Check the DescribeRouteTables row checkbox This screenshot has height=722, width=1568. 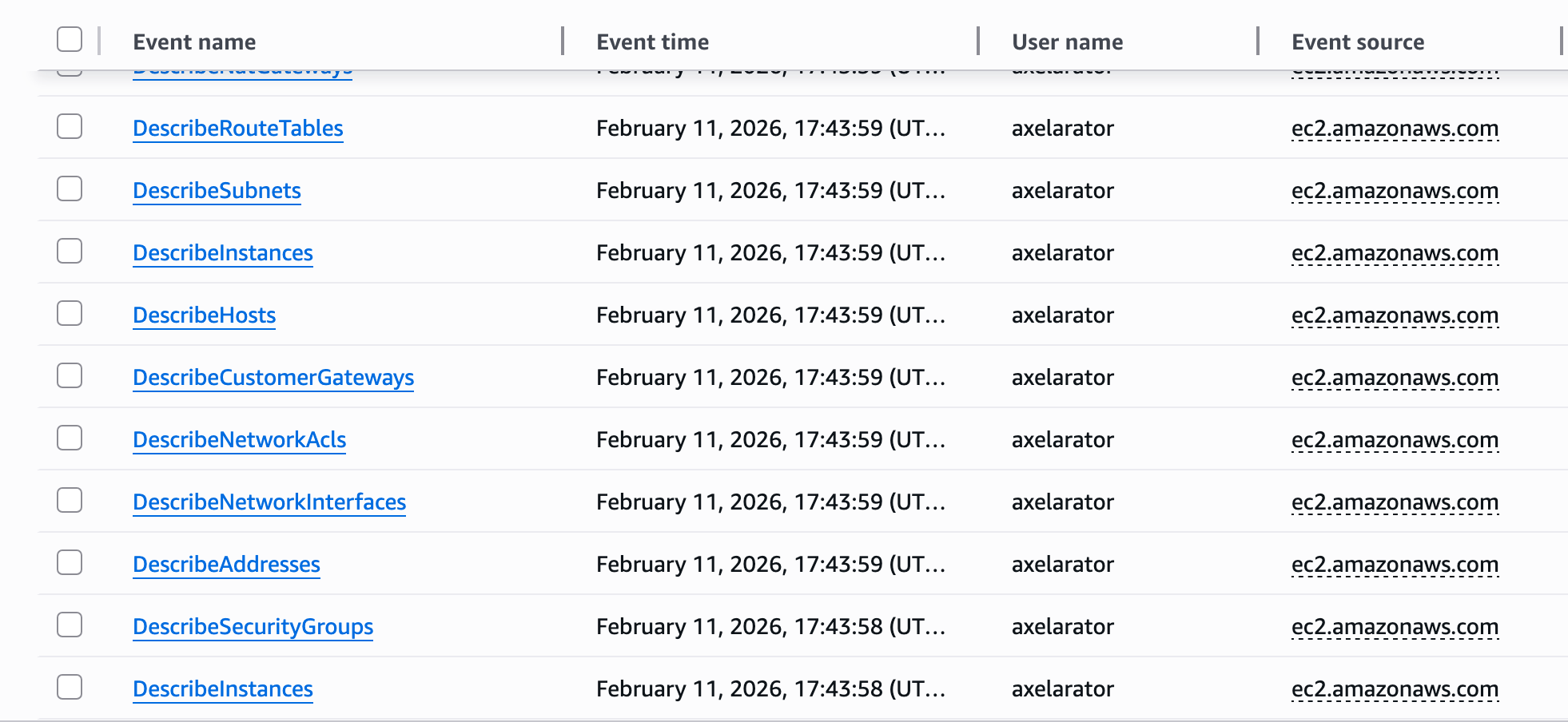tap(70, 126)
